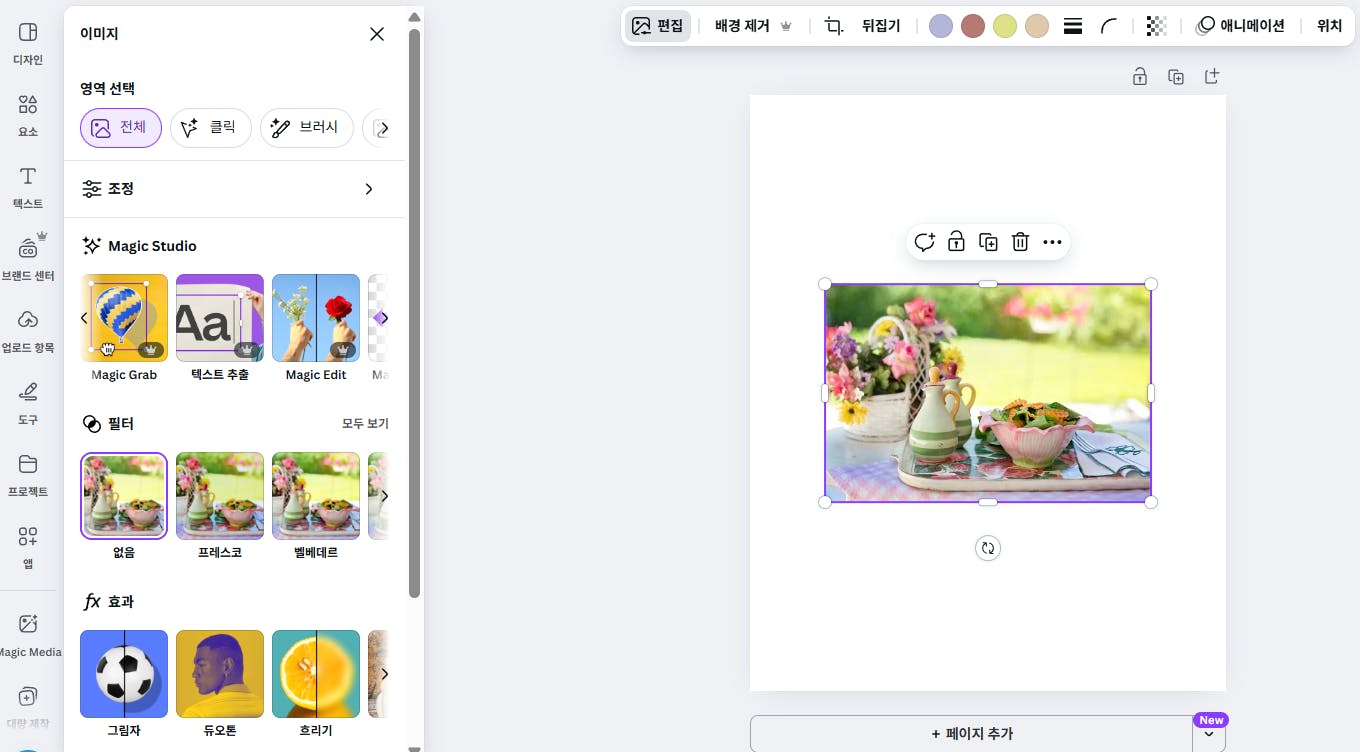Lock the selected image

tap(956, 242)
